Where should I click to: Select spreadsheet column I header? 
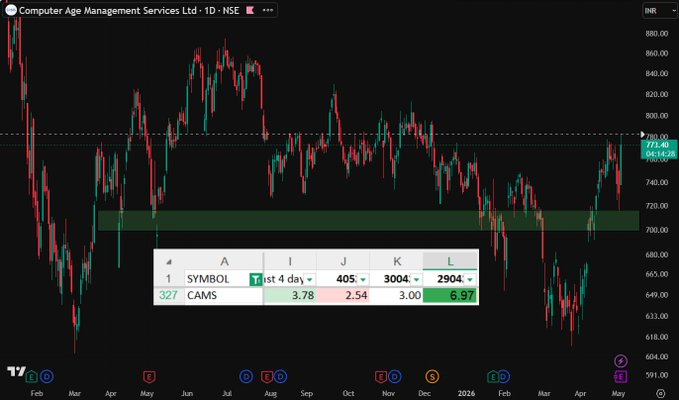coord(290,261)
